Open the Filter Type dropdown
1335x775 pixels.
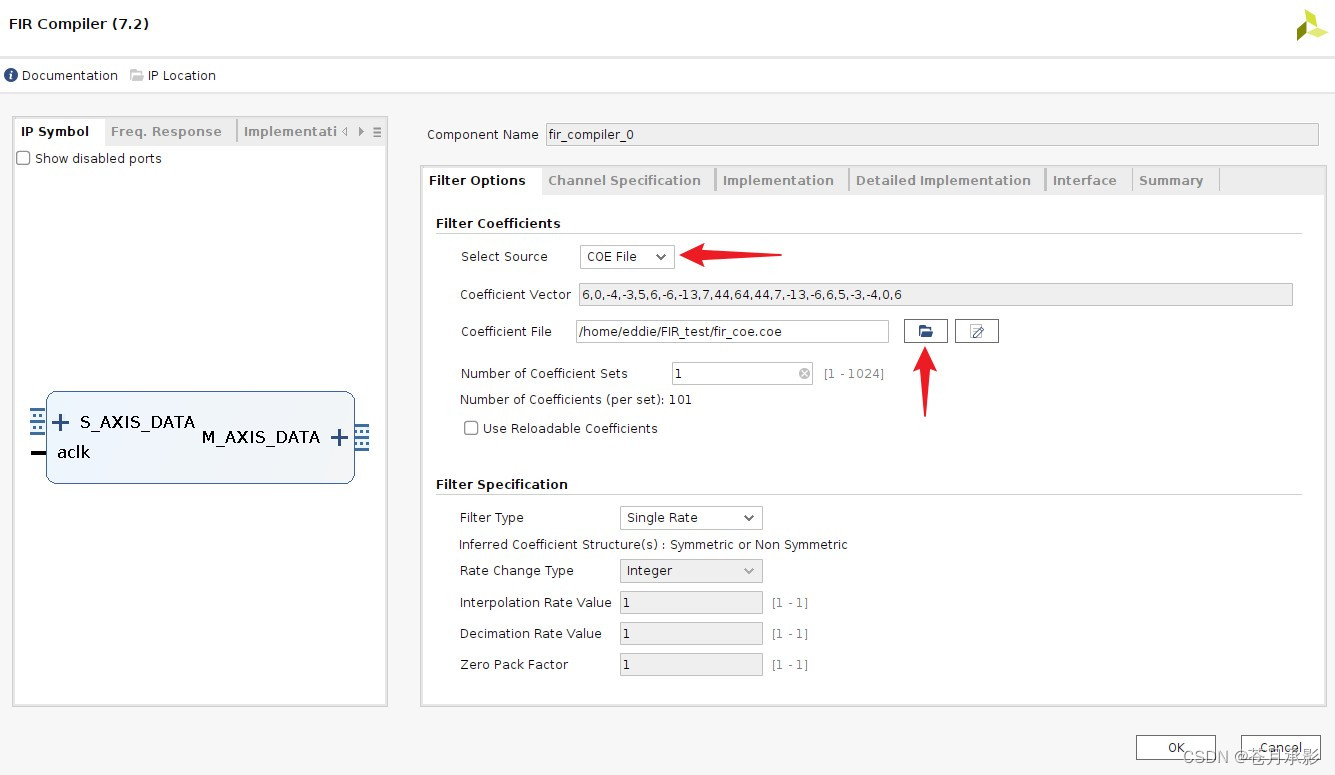point(691,518)
